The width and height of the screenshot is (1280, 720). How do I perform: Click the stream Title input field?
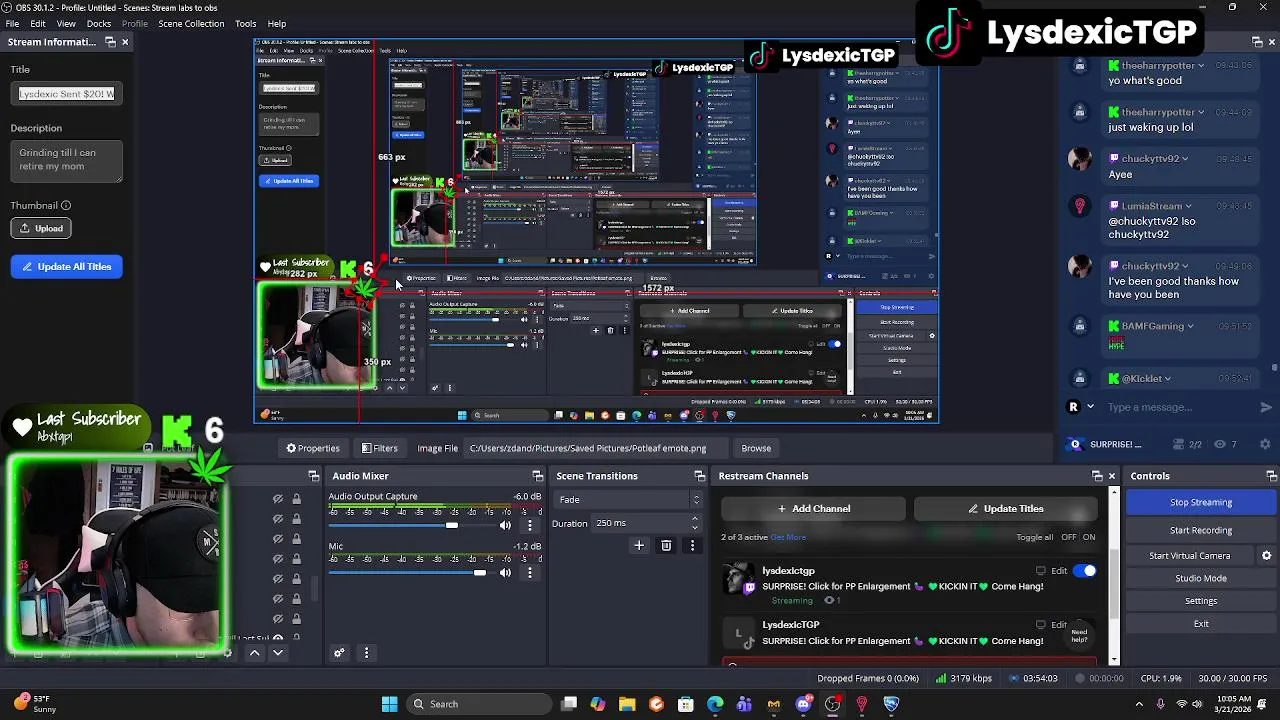[67, 93]
